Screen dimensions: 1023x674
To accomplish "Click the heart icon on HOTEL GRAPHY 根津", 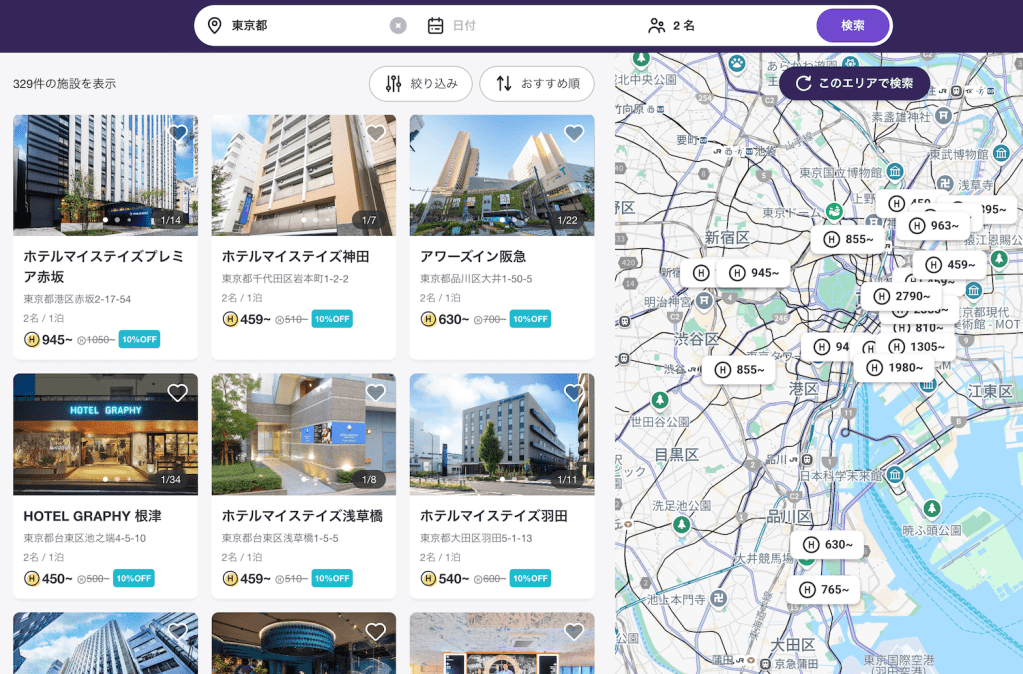I will pyautogui.click(x=179, y=392).
